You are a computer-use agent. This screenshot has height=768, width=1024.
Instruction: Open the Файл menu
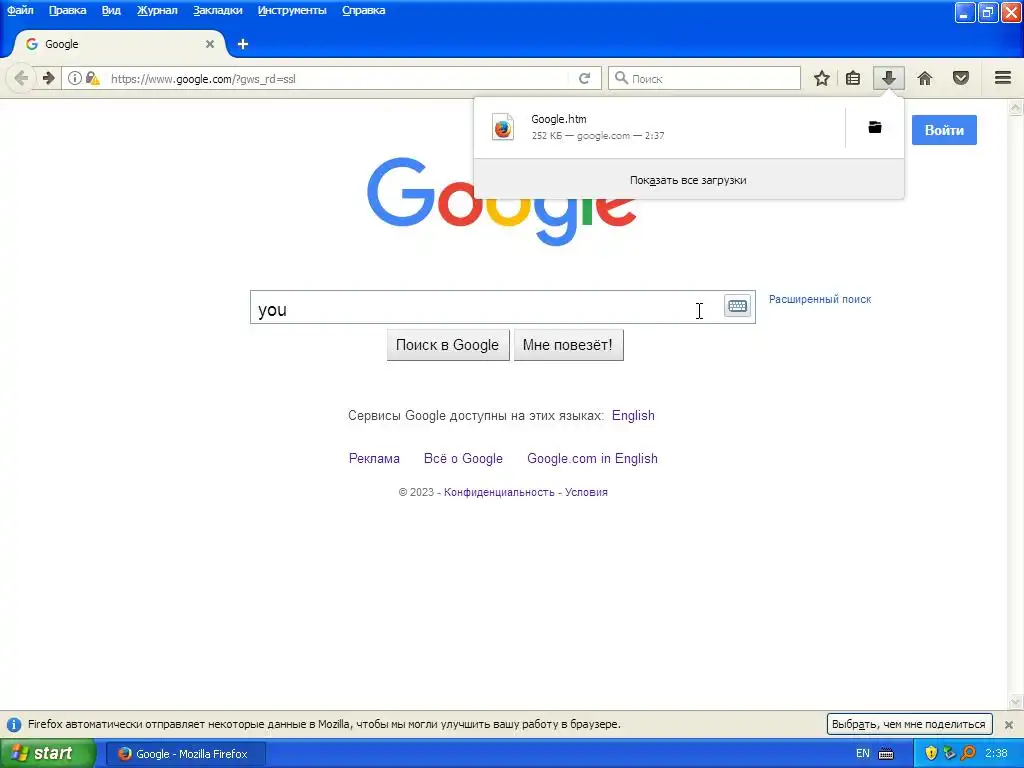[20, 10]
